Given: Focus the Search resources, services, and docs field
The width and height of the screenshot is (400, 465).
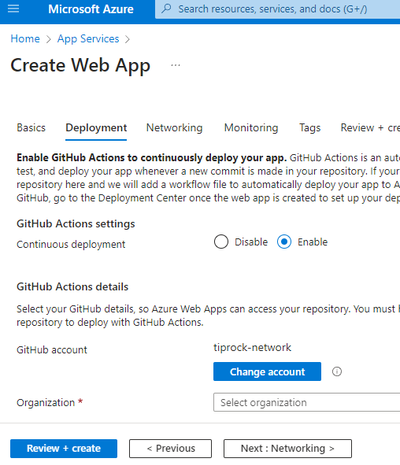Looking at the screenshot, I should click(x=277, y=9).
